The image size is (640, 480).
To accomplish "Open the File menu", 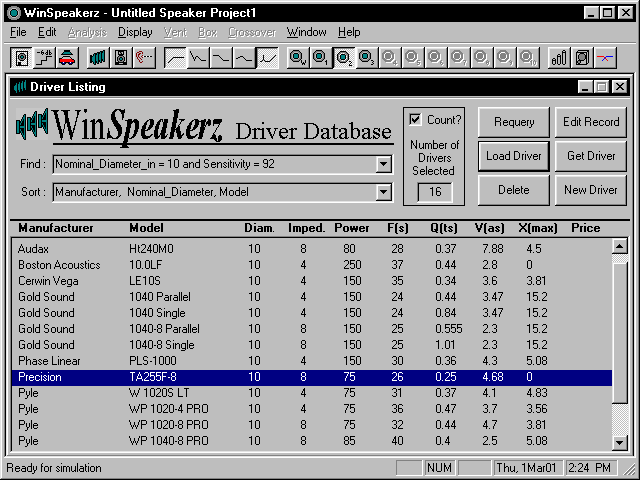I will [18, 32].
